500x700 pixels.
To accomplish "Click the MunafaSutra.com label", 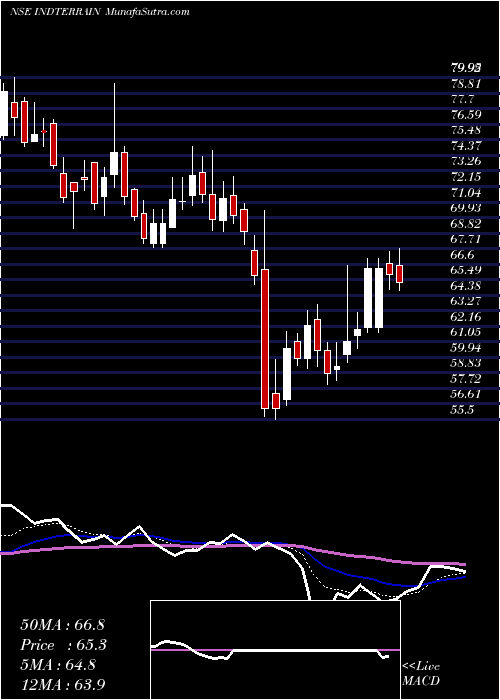I will [x=147, y=12].
